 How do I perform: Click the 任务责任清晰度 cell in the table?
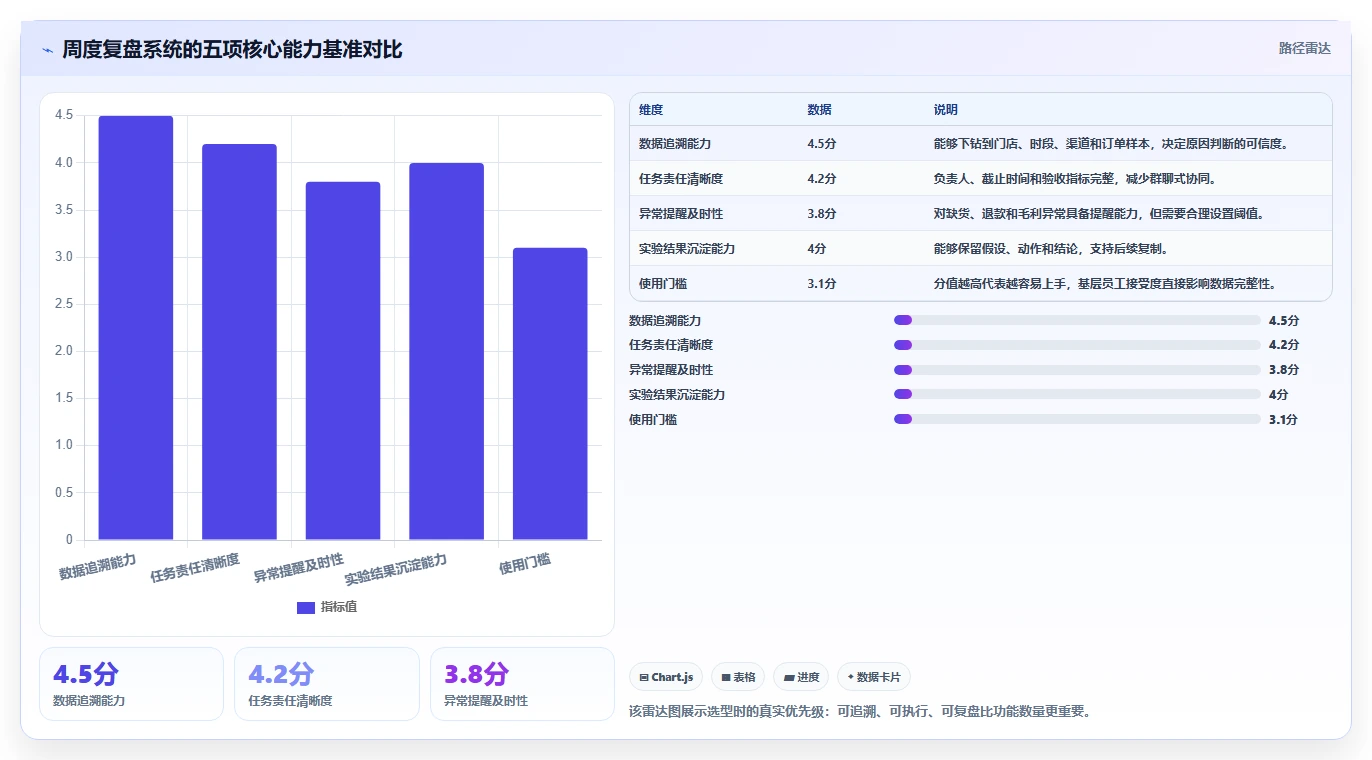(681, 179)
